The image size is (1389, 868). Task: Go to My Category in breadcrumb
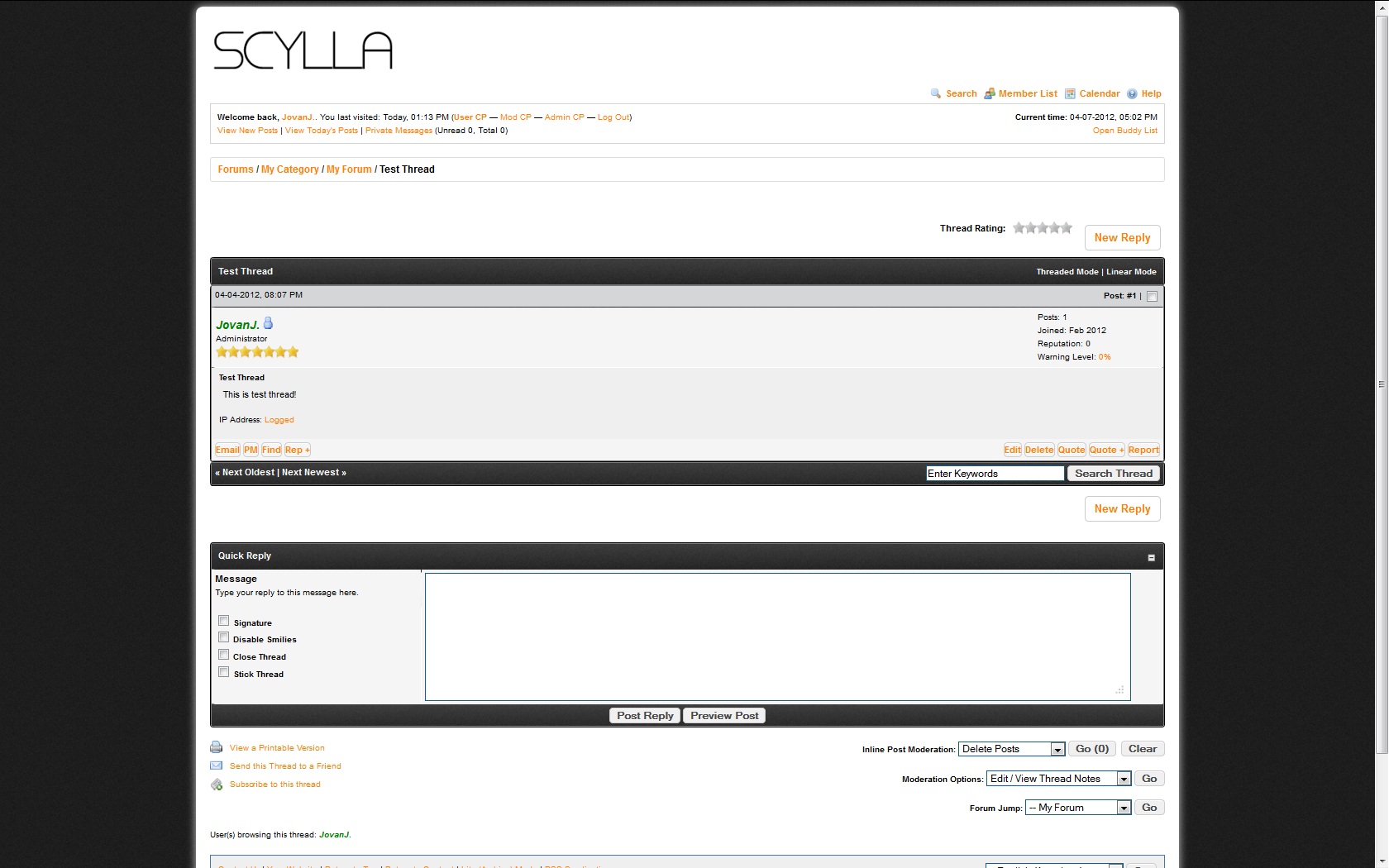(289, 169)
